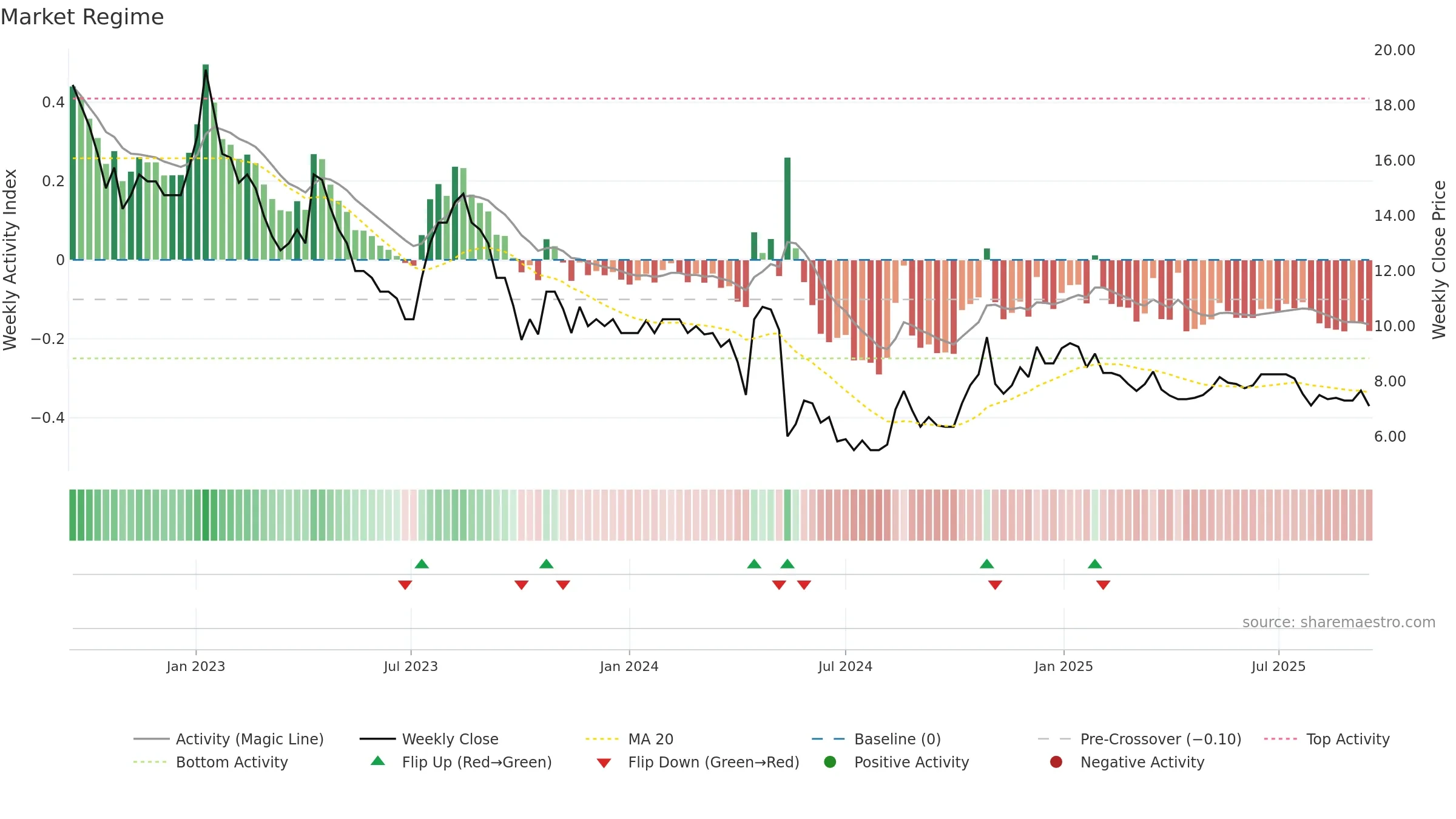Click the 20.00 price axis tick
Image resolution: width=1456 pixels, height=819 pixels.
[x=1395, y=50]
